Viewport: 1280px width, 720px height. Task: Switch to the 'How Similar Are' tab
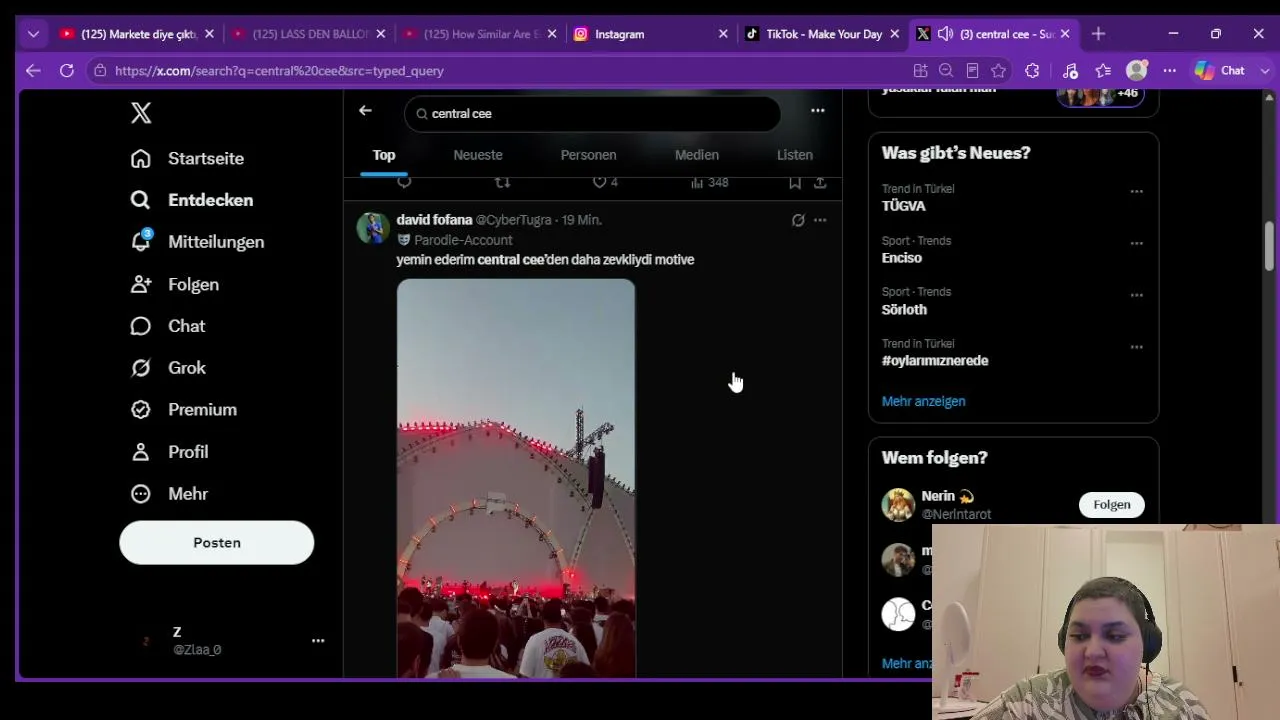coord(480,34)
